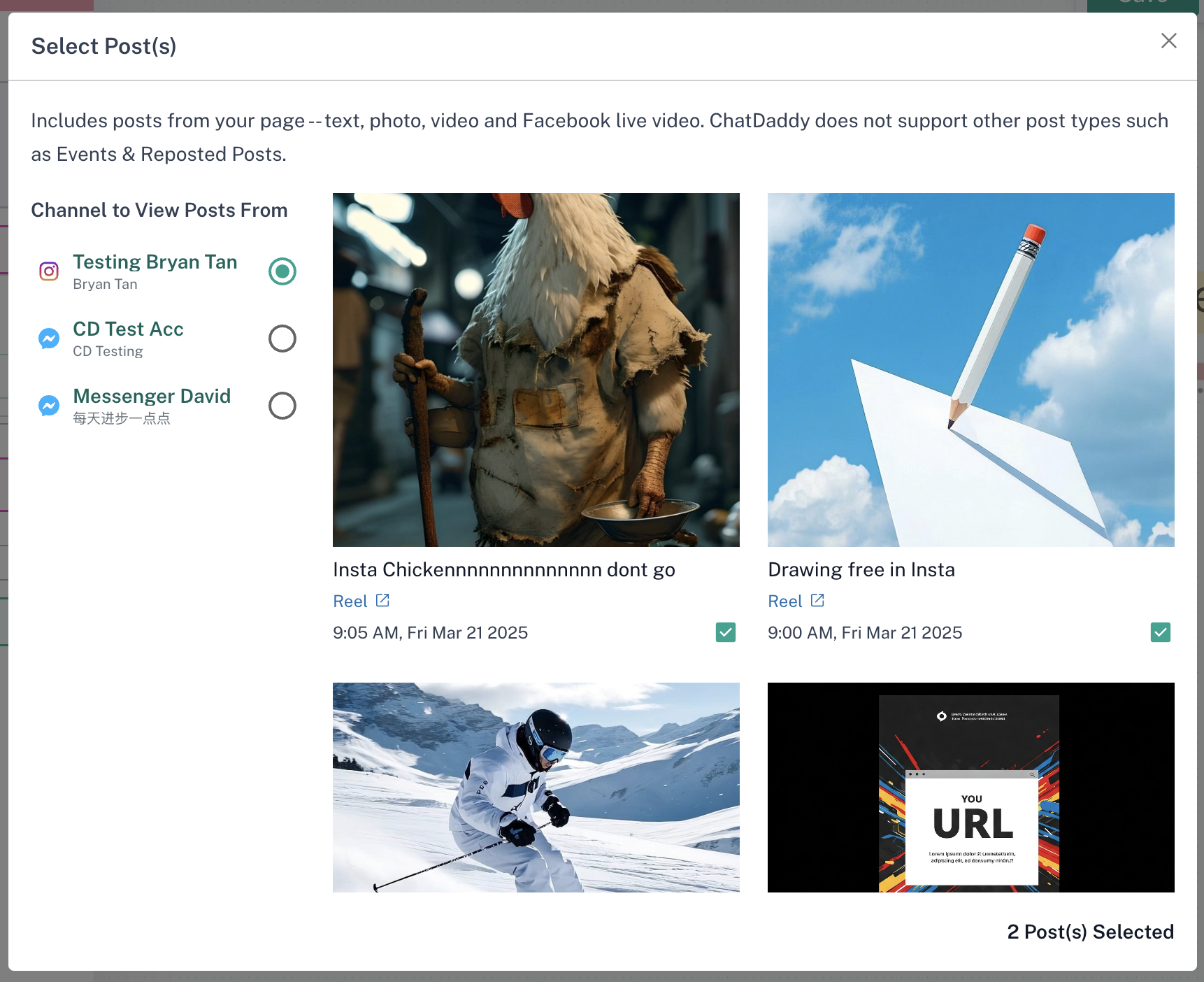The width and height of the screenshot is (1204, 982).
Task: Click the Messenger icon beside Messenger David
Action: tap(48, 406)
